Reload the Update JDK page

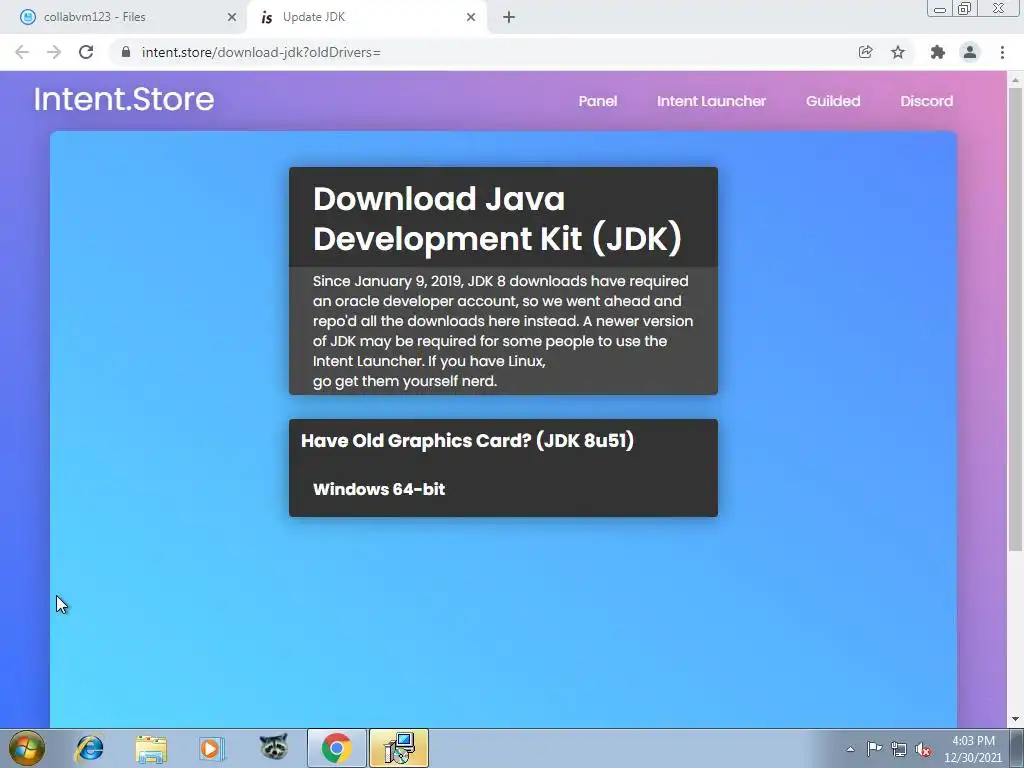click(x=86, y=52)
